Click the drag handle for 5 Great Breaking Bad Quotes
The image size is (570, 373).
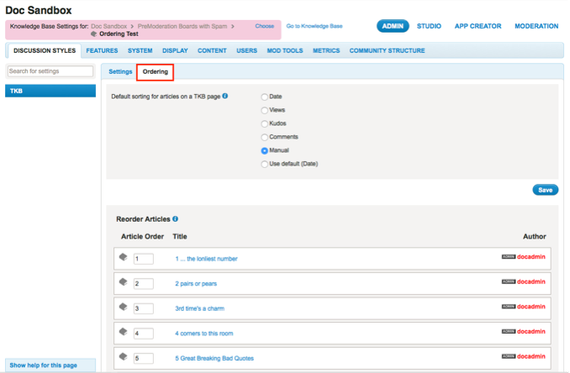pyautogui.click(x=123, y=357)
